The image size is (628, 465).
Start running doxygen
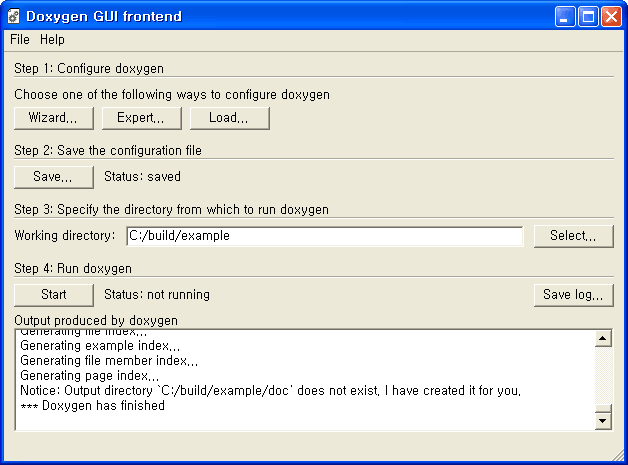point(54,295)
